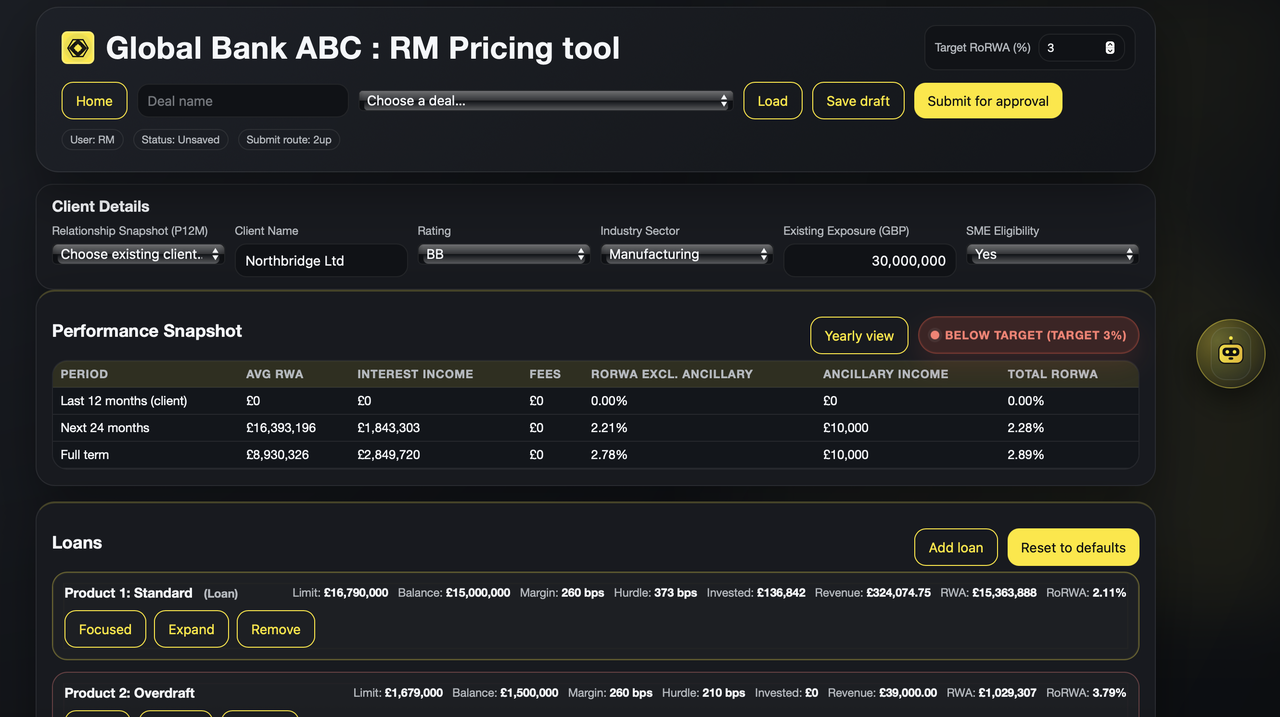Open the SME Eligibility dropdown
Screen dimensions: 1280x717
click(x=1052, y=255)
